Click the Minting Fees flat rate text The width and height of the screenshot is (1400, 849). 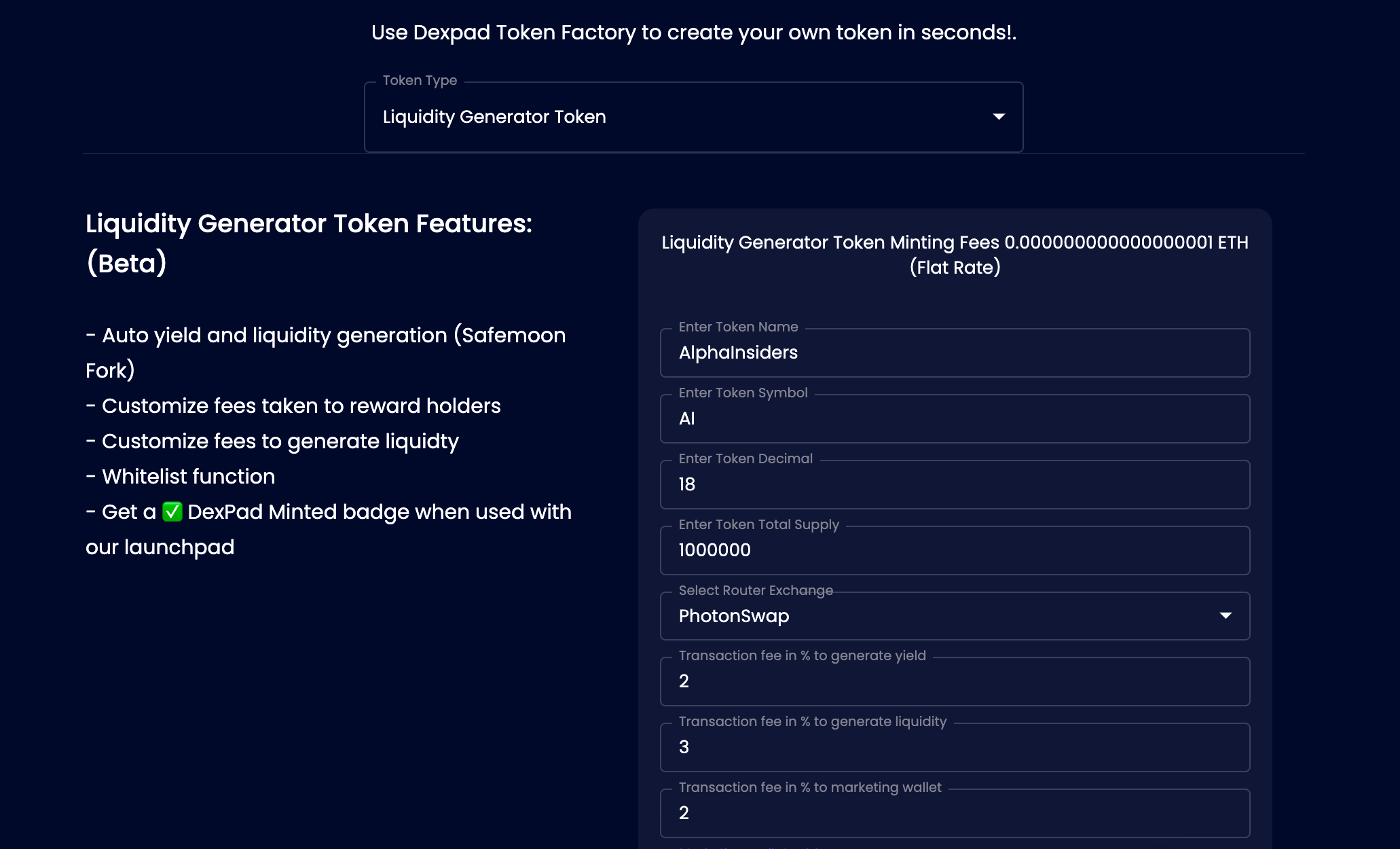[x=955, y=255]
